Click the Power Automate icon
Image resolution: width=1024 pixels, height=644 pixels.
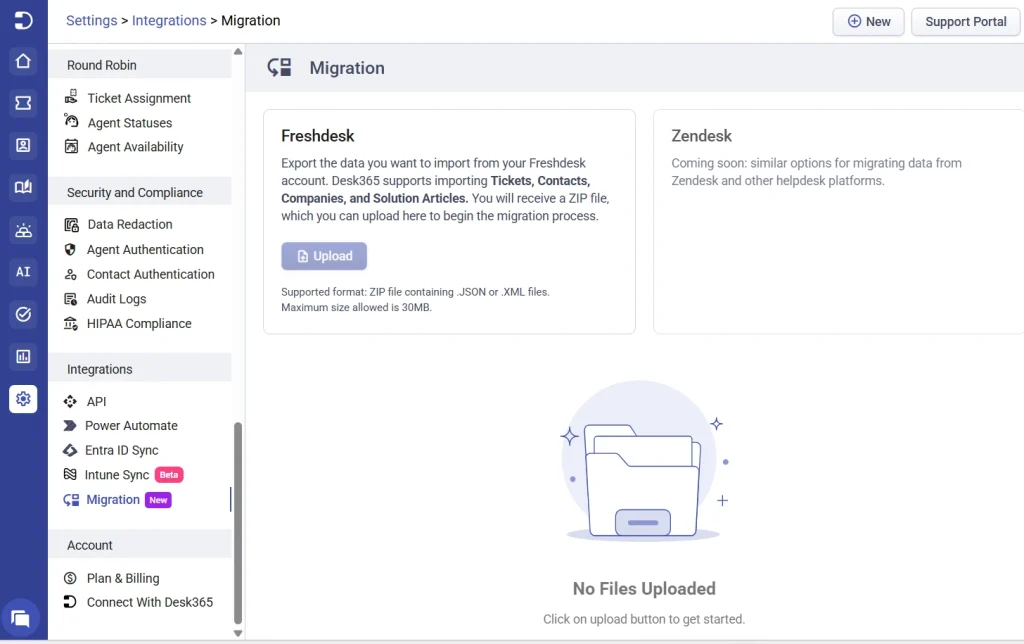(x=69, y=425)
